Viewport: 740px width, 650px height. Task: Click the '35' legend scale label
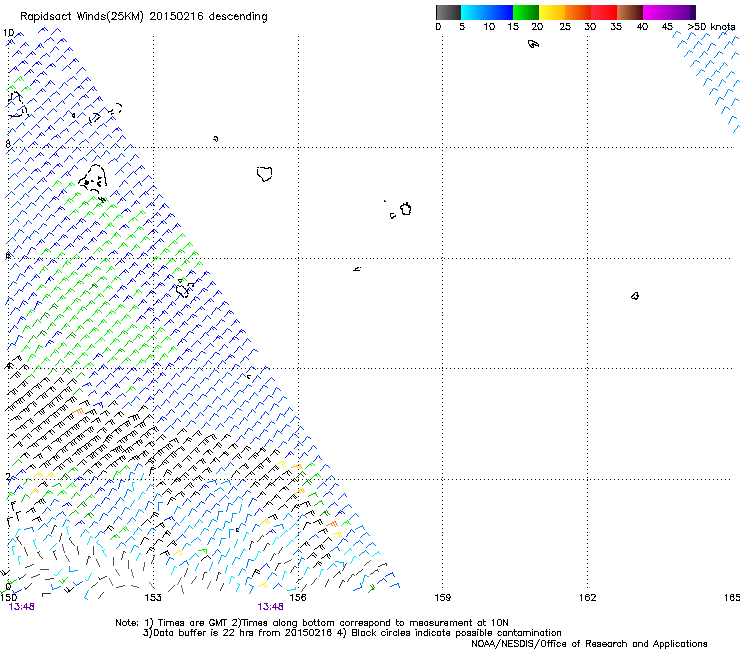coord(616,27)
